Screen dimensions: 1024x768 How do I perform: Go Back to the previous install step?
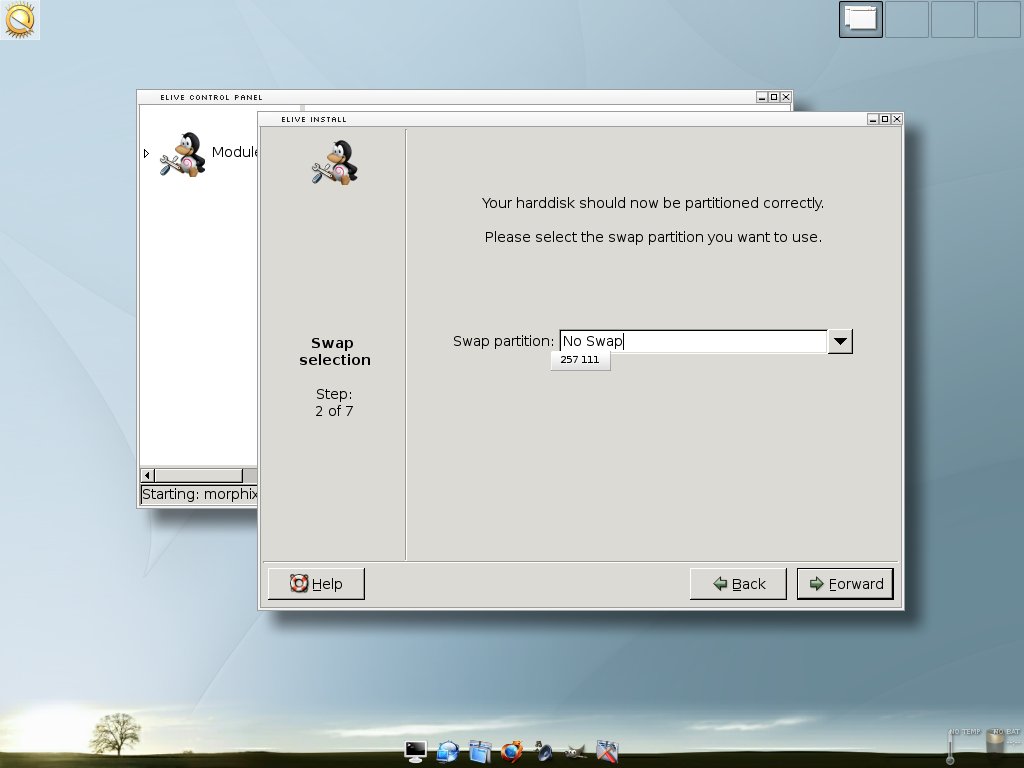click(x=739, y=584)
